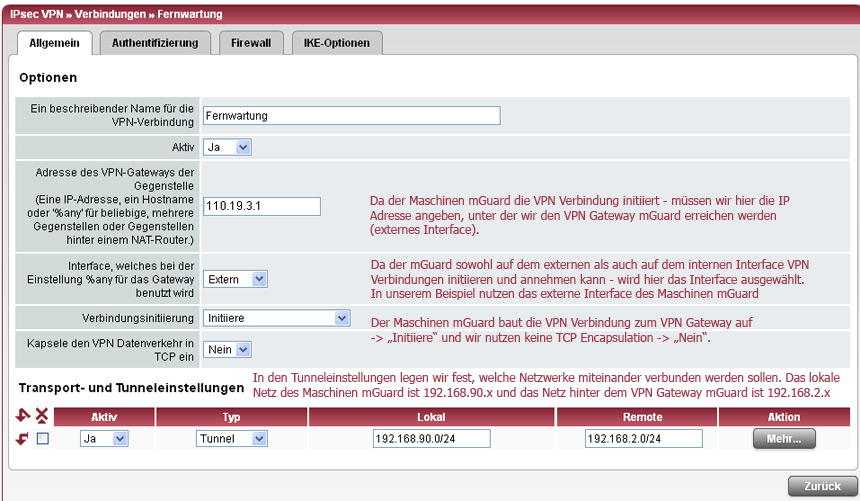Image resolution: width=860 pixels, height=501 pixels.
Task: Click the delete selected rows X icon
Action: (42, 416)
